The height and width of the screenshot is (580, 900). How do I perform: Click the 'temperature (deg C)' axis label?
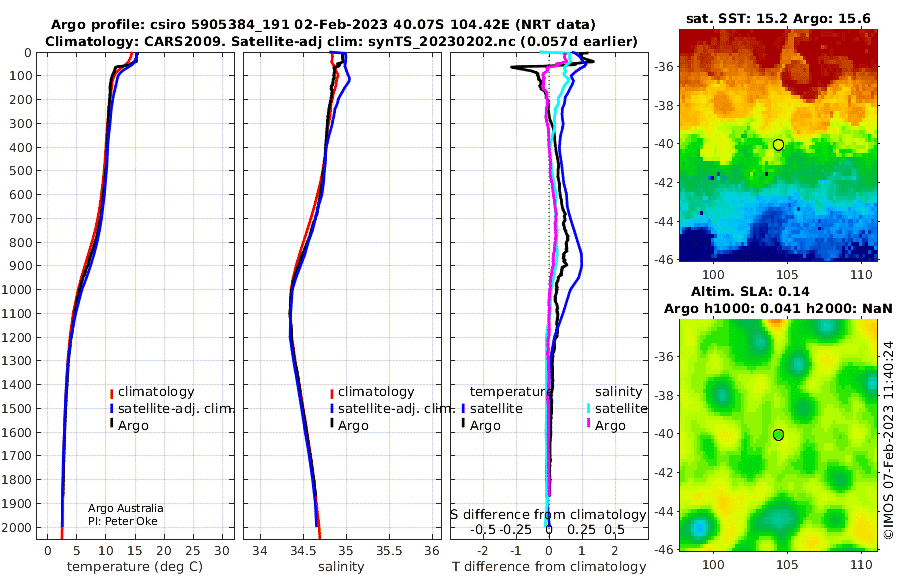pos(135,567)
